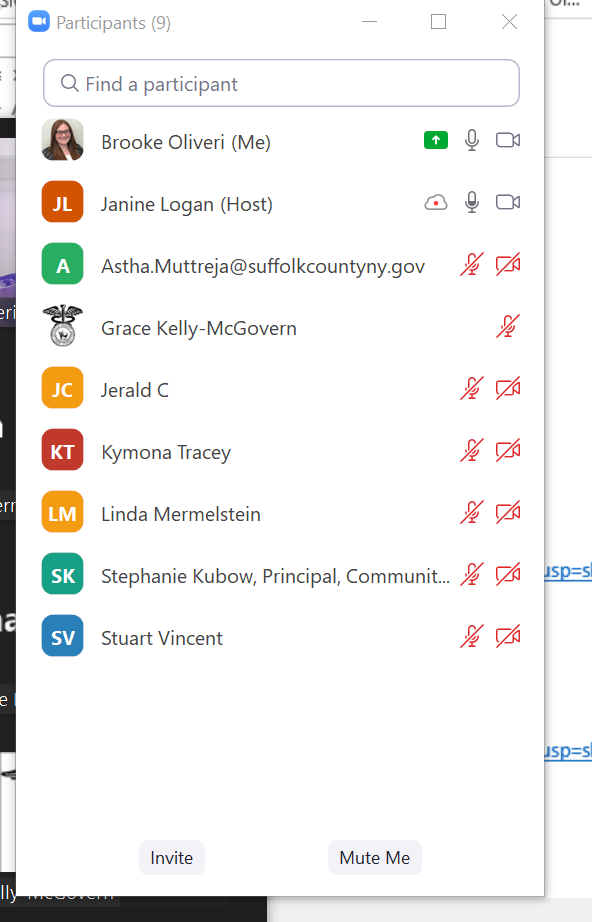Click Kymona Tracey's muted microphone icon
The width and height of the screenshot is (592, 922).
(471, 450)
